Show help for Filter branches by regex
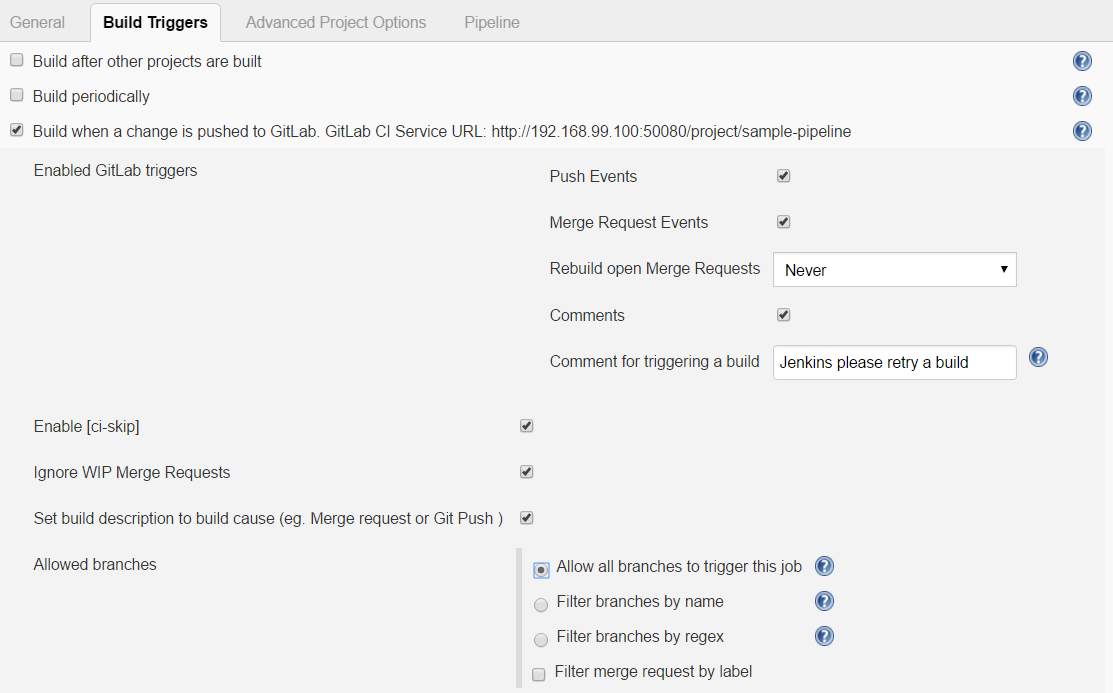 (824, 636)
